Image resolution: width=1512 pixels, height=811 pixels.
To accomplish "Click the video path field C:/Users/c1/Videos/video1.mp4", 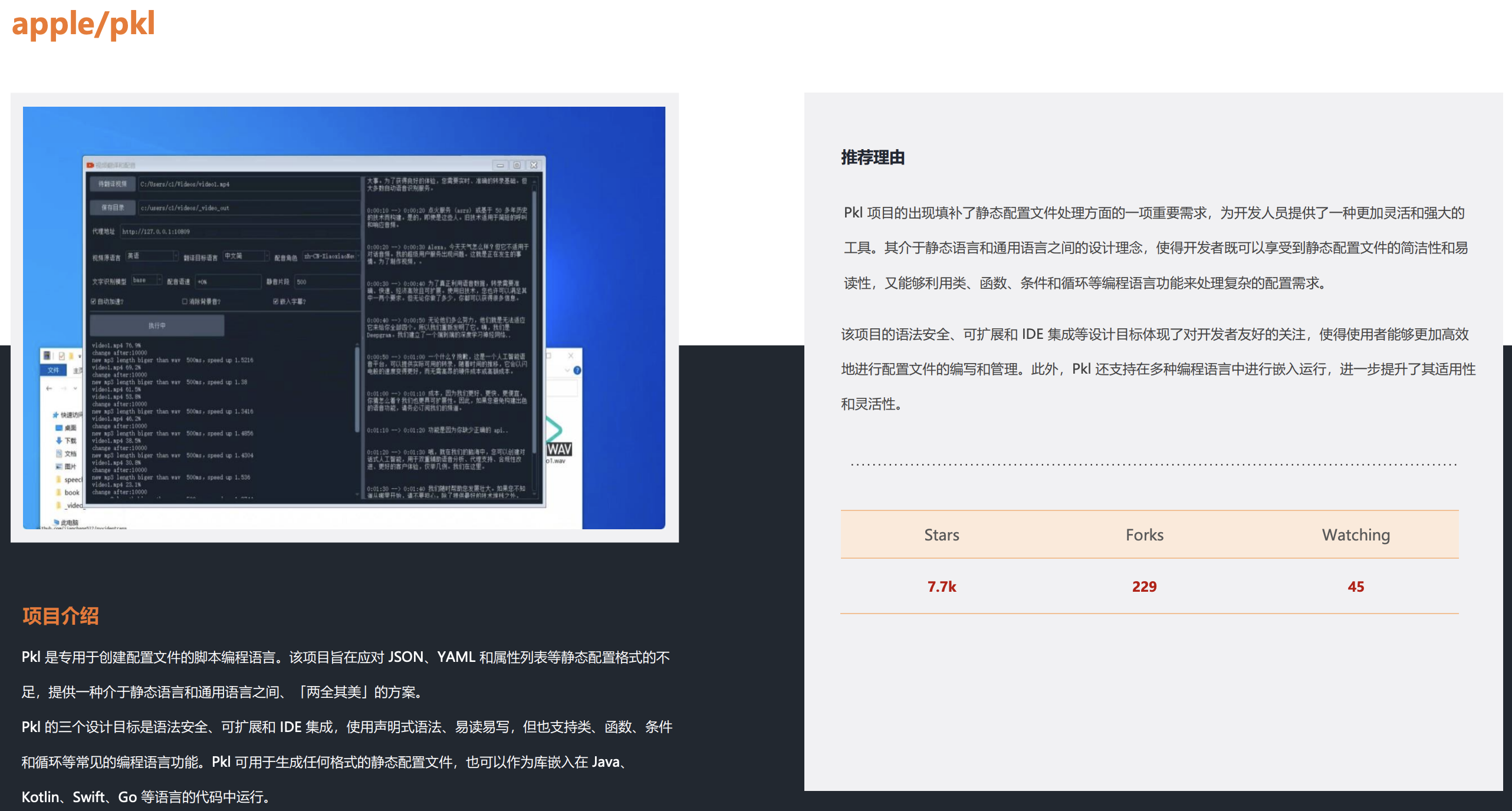I will pos(249,184).
